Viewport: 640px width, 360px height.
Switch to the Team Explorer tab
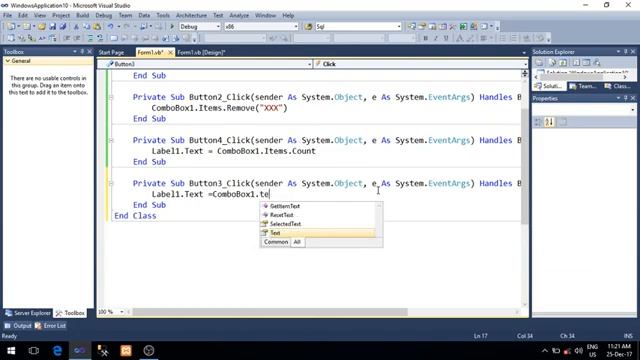point(582,86)
